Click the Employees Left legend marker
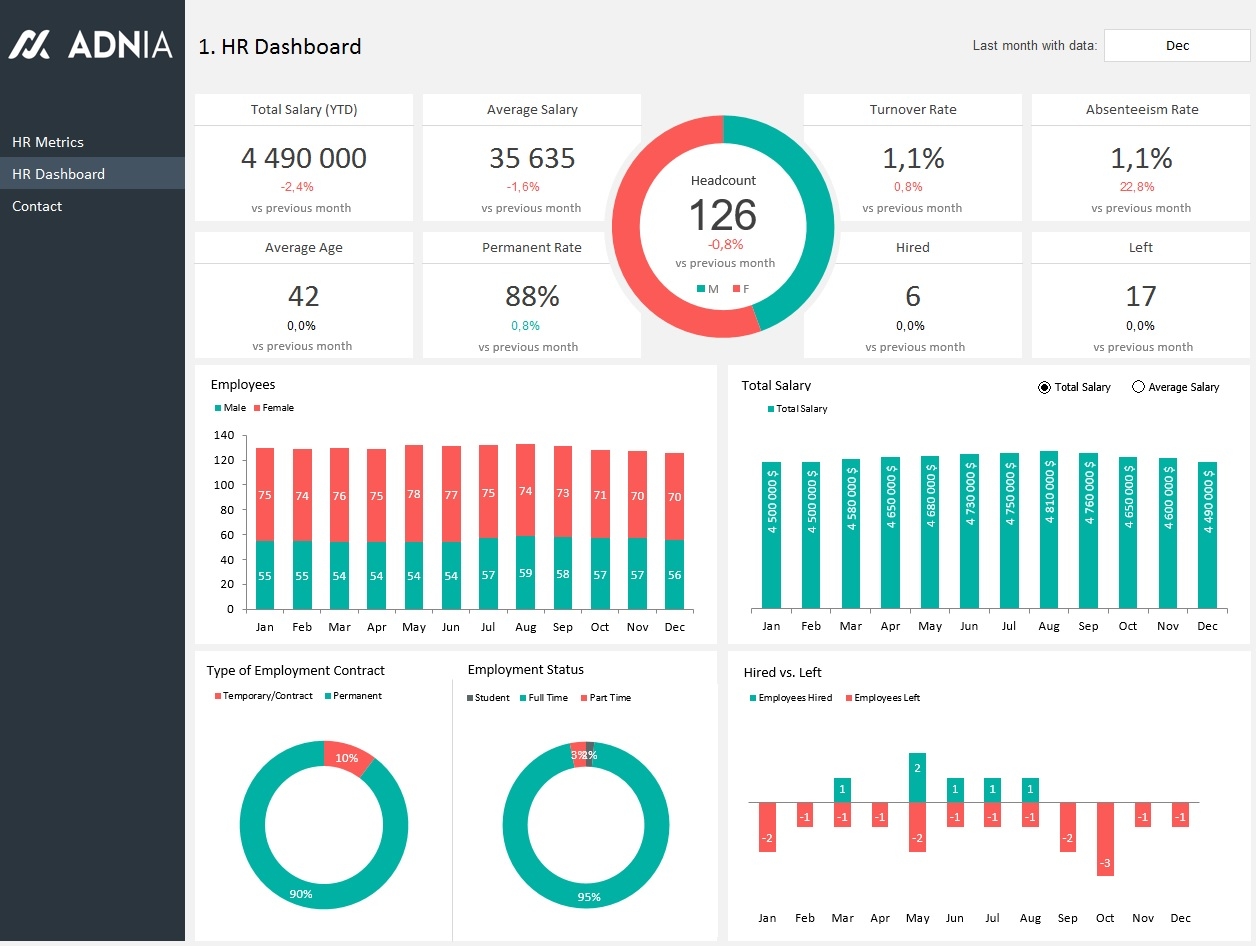Image resolution: width=1256 pixels, height=946 pixels. [848, 697]
